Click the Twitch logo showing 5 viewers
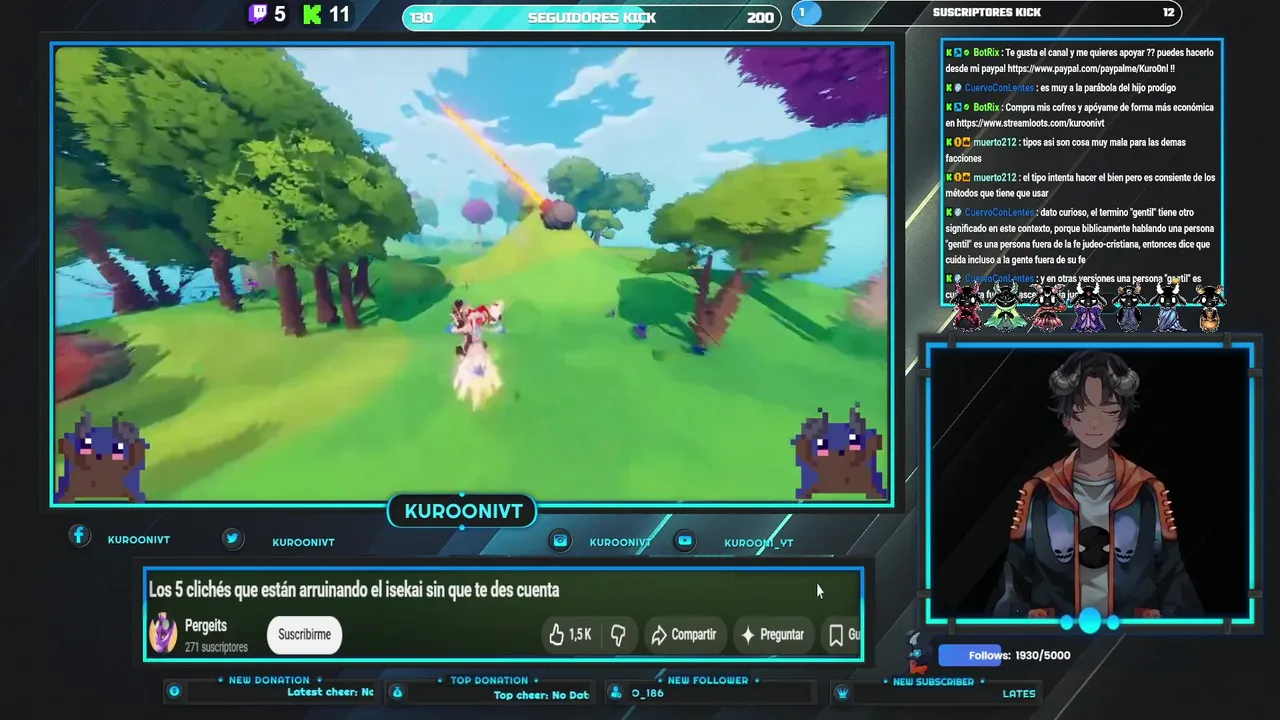 (258, 14)
